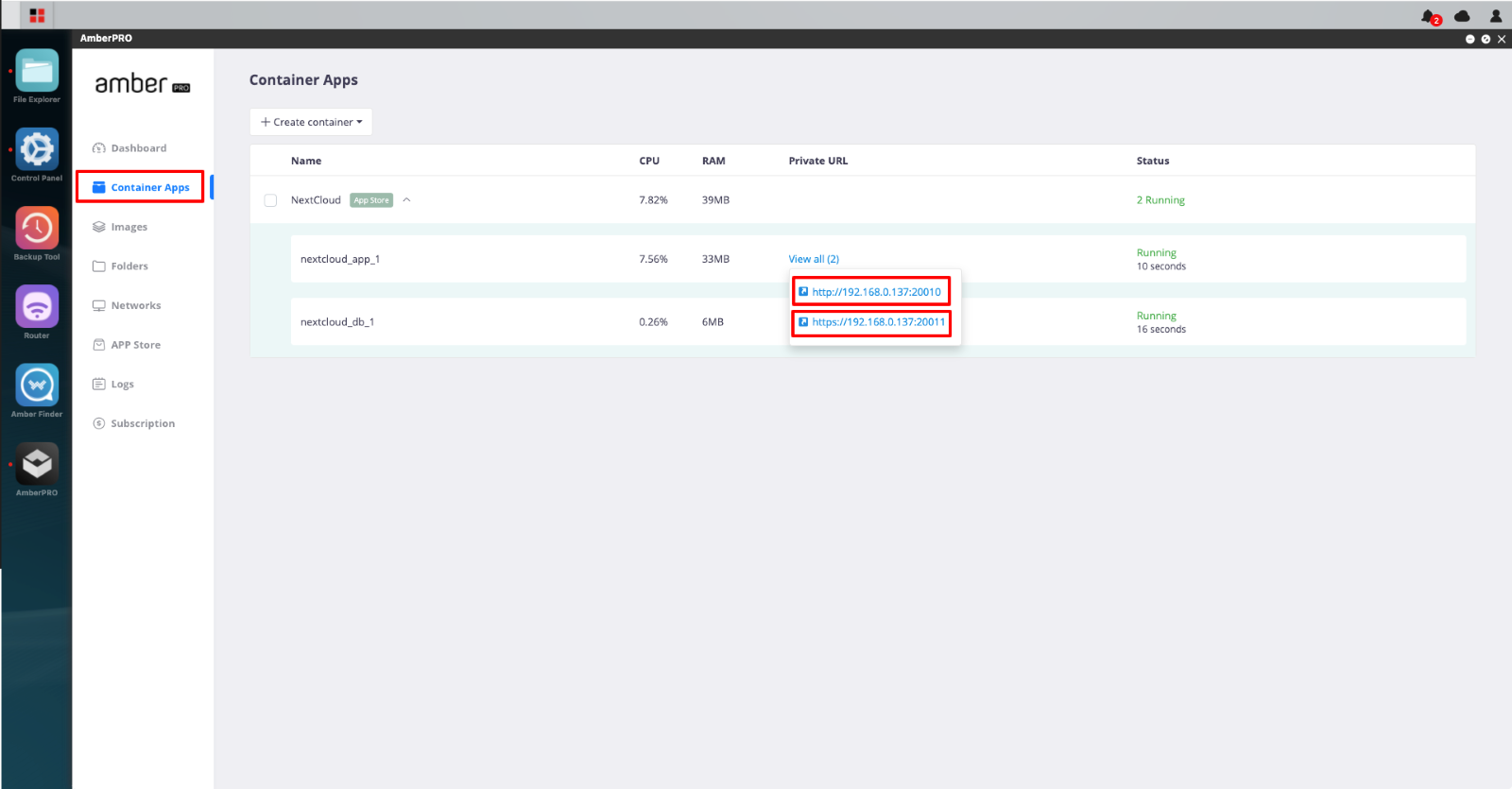Select Container Apps in the sidebar
Viewport: 1512px width, 789px height.
[x=150, y=187]
